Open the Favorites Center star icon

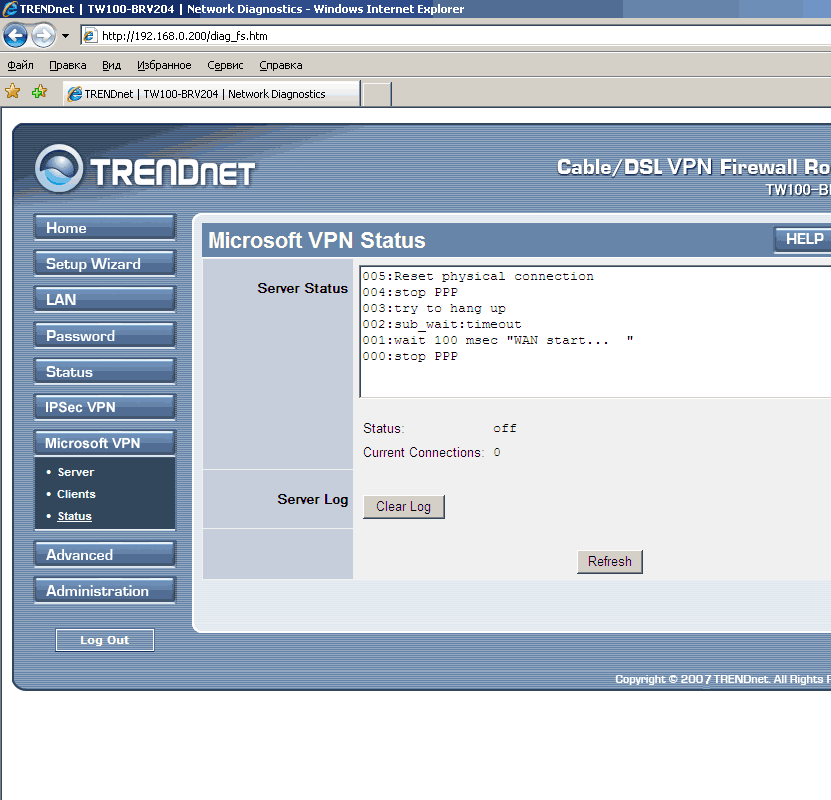point(13,92)
